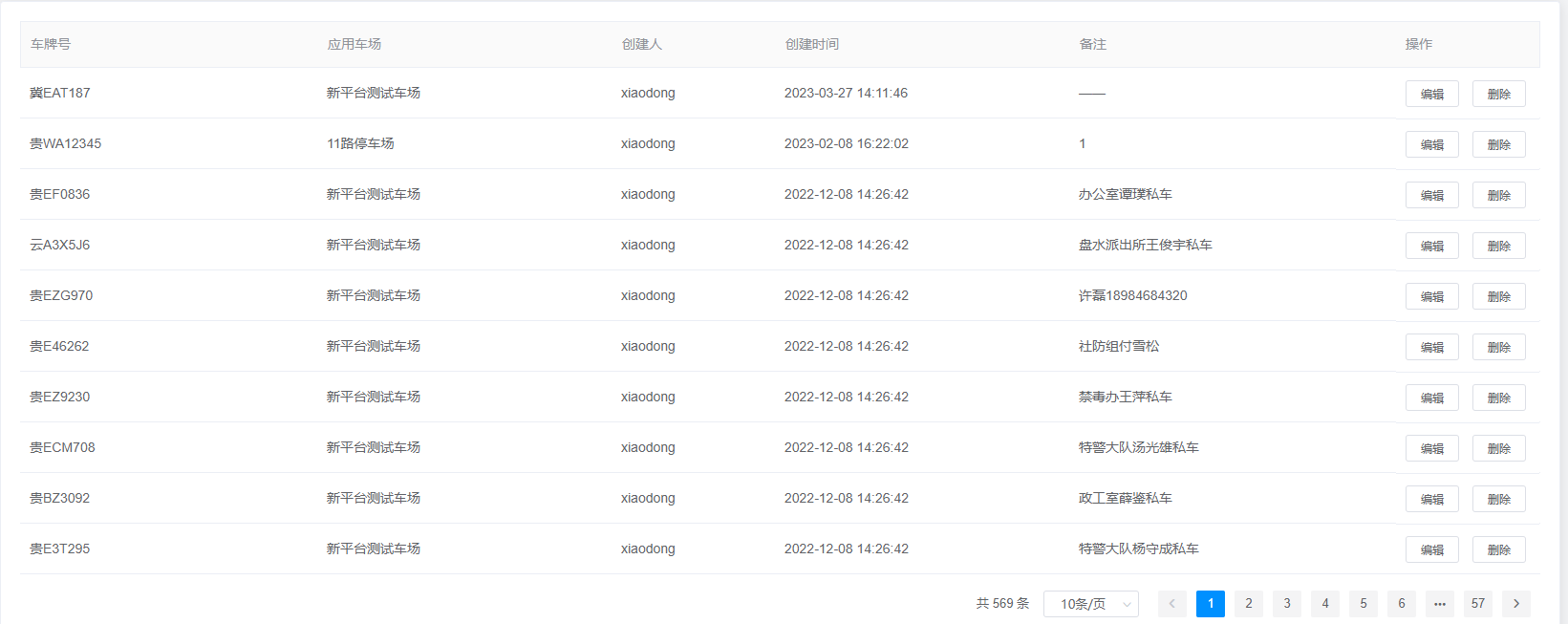The height and width of the screenshot is (624, 1568).
Task: Delete the 冀EAT187 plate record
Action: pyautogui.click(x=1498, y=94)
